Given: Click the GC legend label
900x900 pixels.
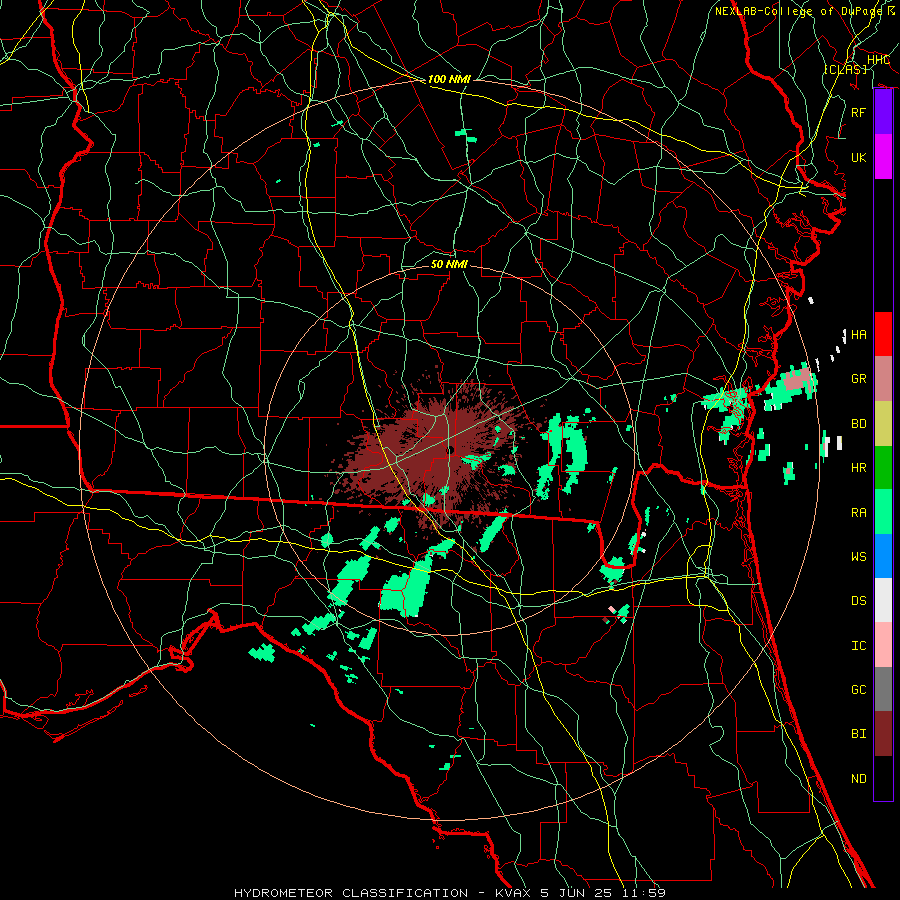Looking at the screenshot, I should 858,689.
